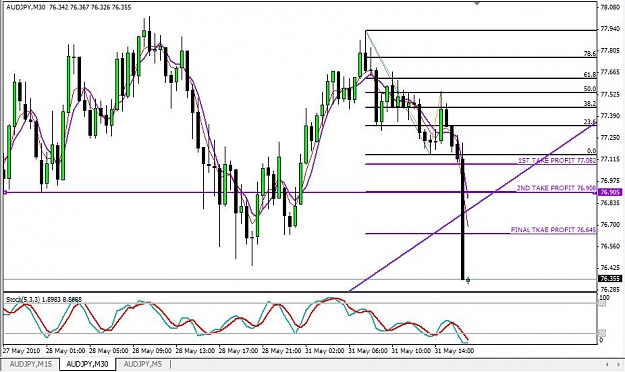Click the 77.250 price axis value
The width and height of the screenshot is (625, 372).
point(610,138)
